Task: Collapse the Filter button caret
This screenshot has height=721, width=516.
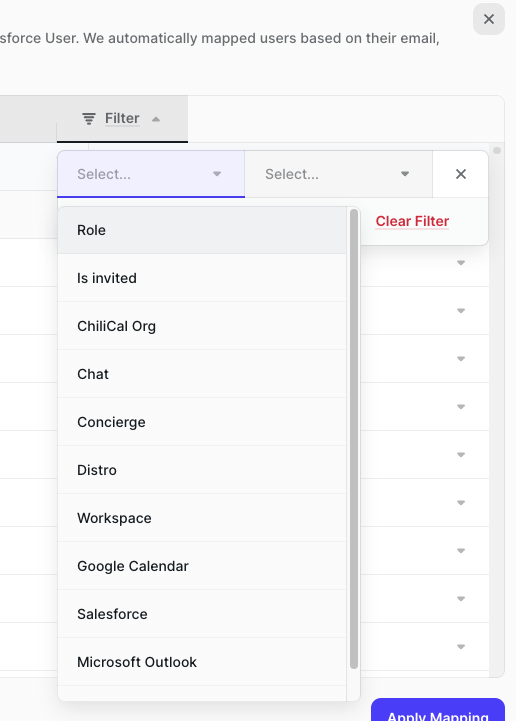Action: click(156, 119)
